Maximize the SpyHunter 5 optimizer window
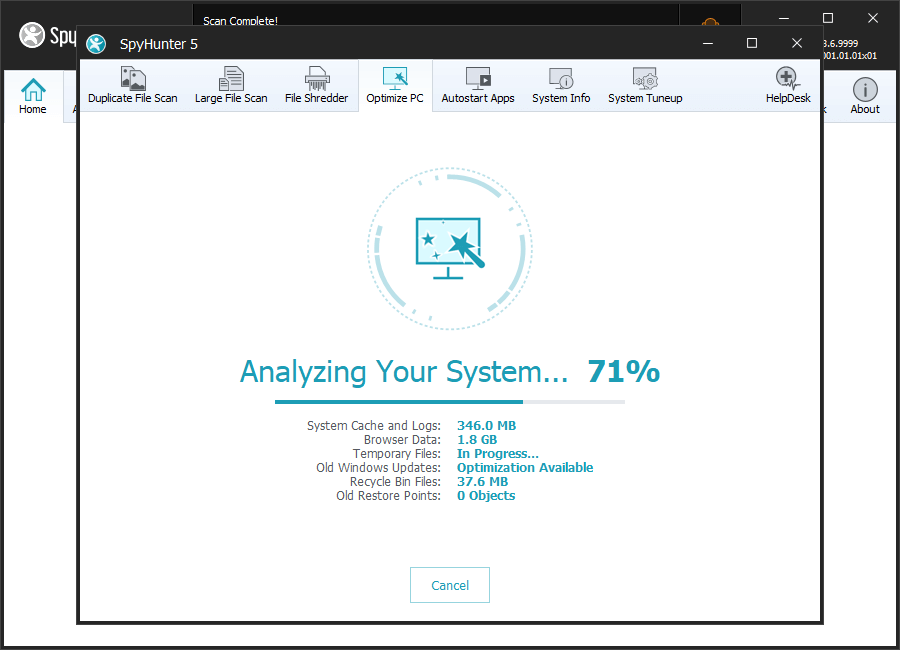900x650 pixels. 752,43
